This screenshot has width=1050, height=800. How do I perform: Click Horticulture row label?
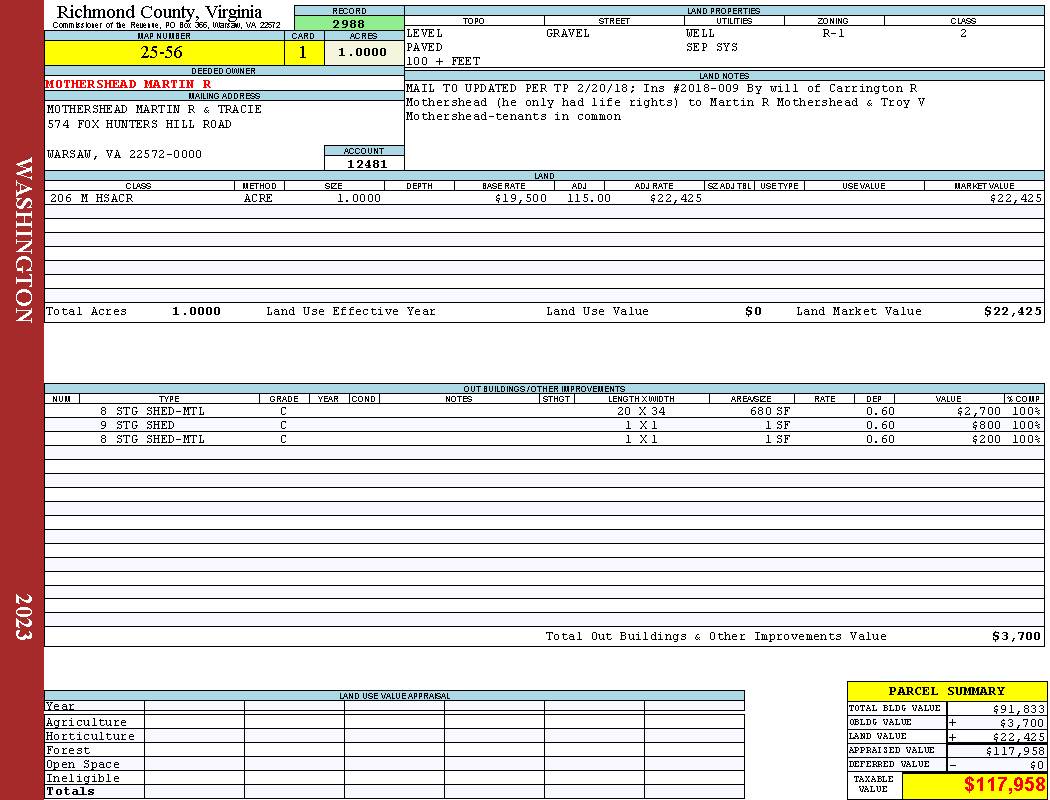(x=90, y=736)
